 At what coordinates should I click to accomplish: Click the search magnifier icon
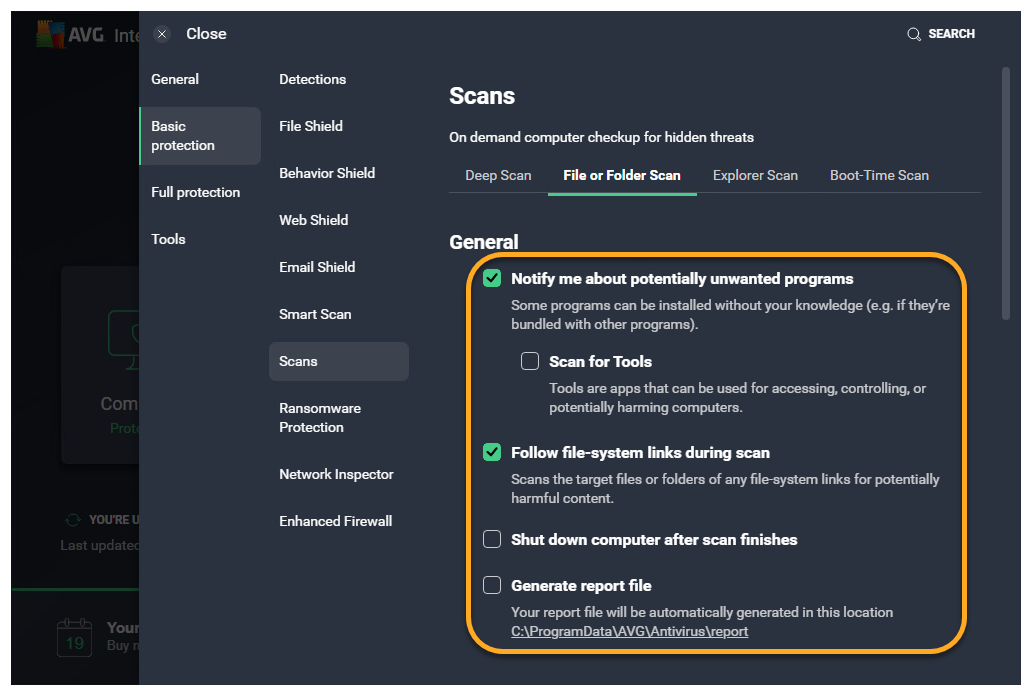coord(914,34)
